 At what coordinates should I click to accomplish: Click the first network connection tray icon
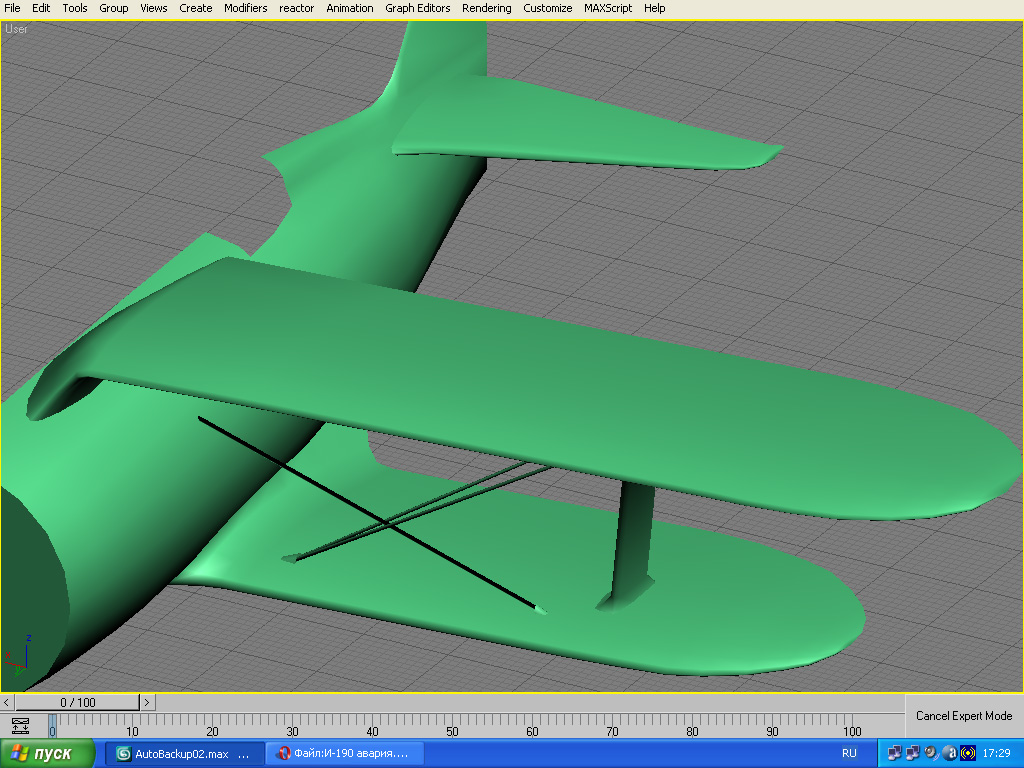[894, 754]
